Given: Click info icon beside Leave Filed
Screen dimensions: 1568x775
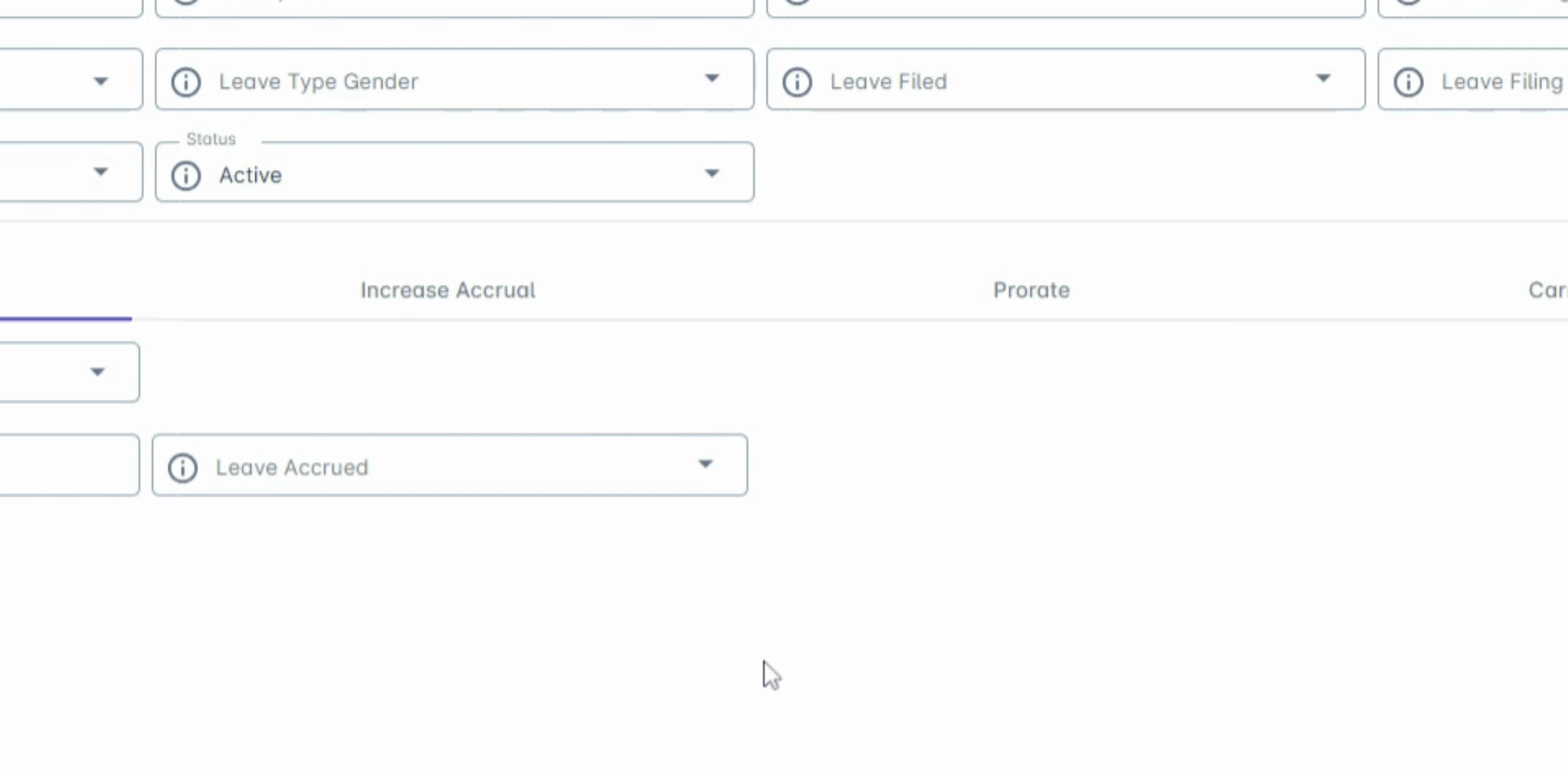Looking at the screenshot, I should point(797,82).
